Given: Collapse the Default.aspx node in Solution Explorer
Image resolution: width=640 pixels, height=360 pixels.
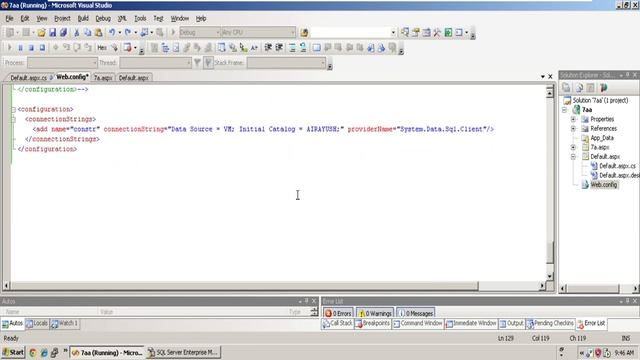Looking at the screenshot, I should [573, 157].
